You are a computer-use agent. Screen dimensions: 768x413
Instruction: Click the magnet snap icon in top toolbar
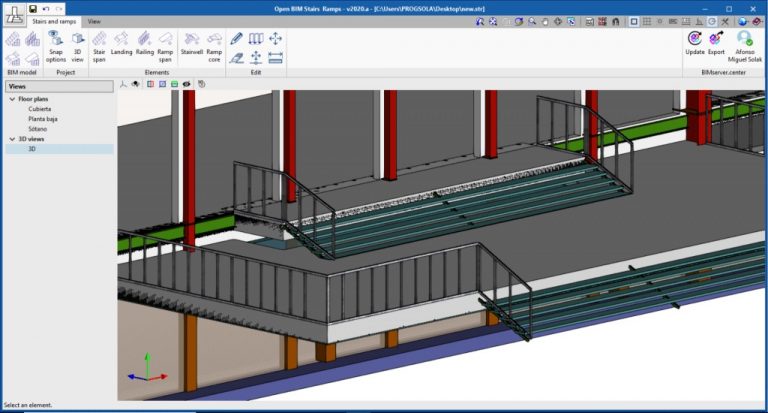coord(616,22)
